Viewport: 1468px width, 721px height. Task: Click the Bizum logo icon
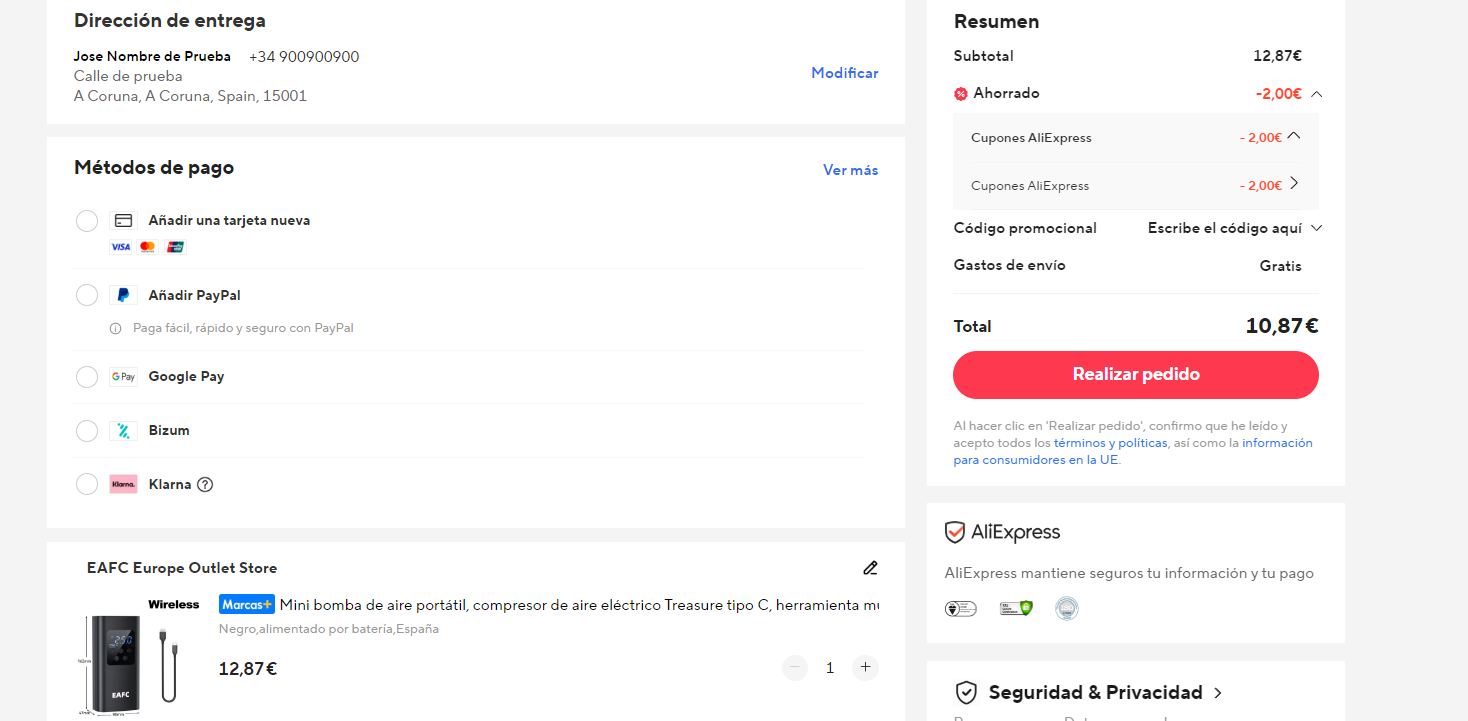coord(123,431)
